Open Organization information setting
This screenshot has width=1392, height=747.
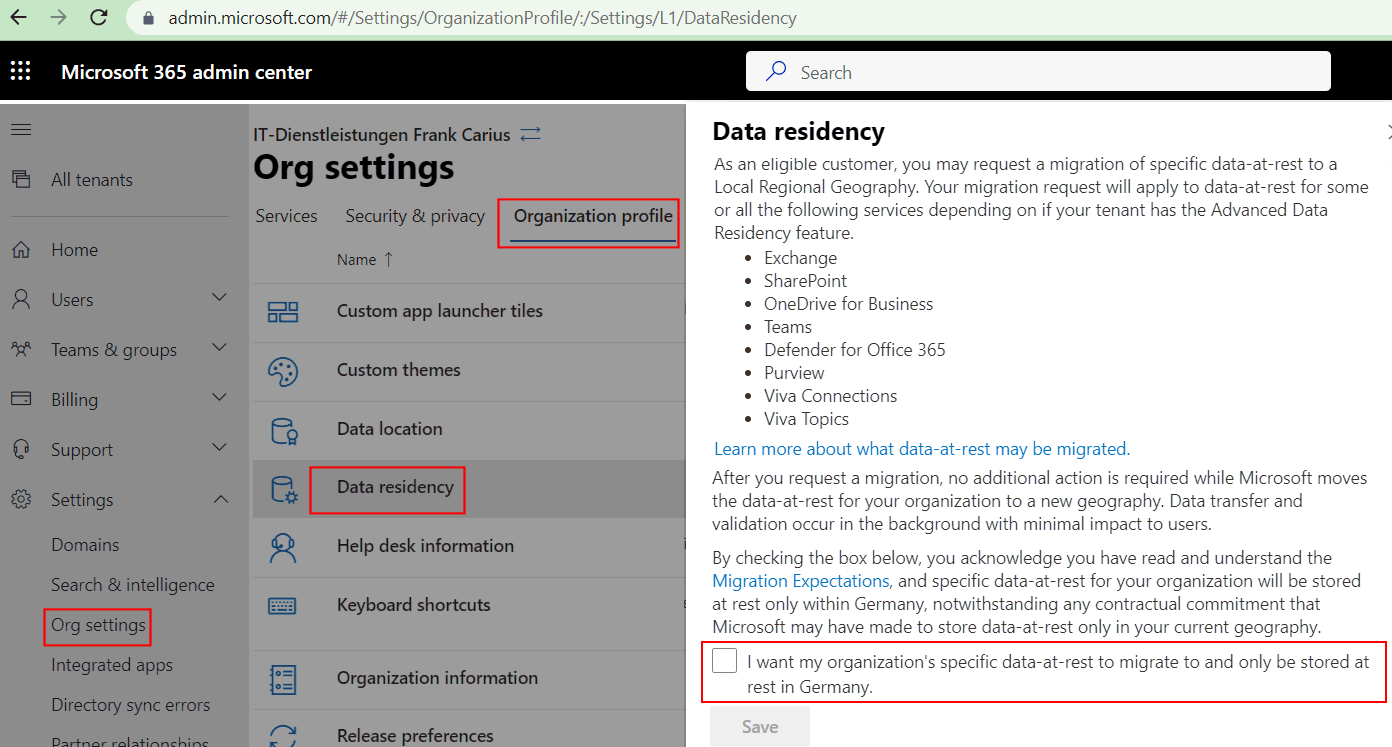pyautogui.click(x=438, y=678)
